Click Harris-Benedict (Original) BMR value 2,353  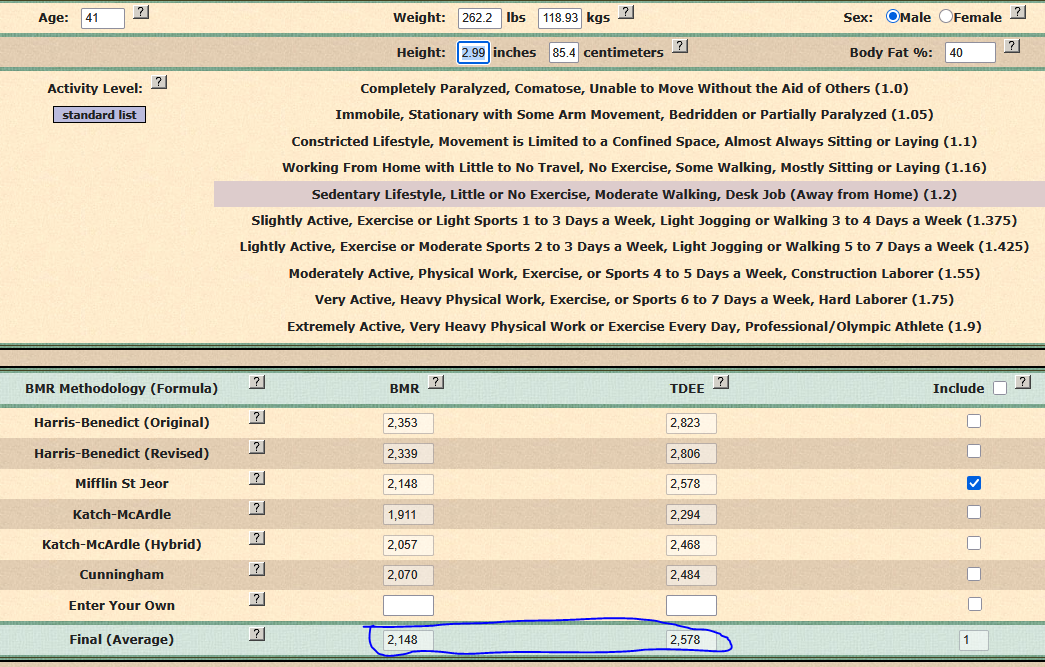click(x=409, y=423)
